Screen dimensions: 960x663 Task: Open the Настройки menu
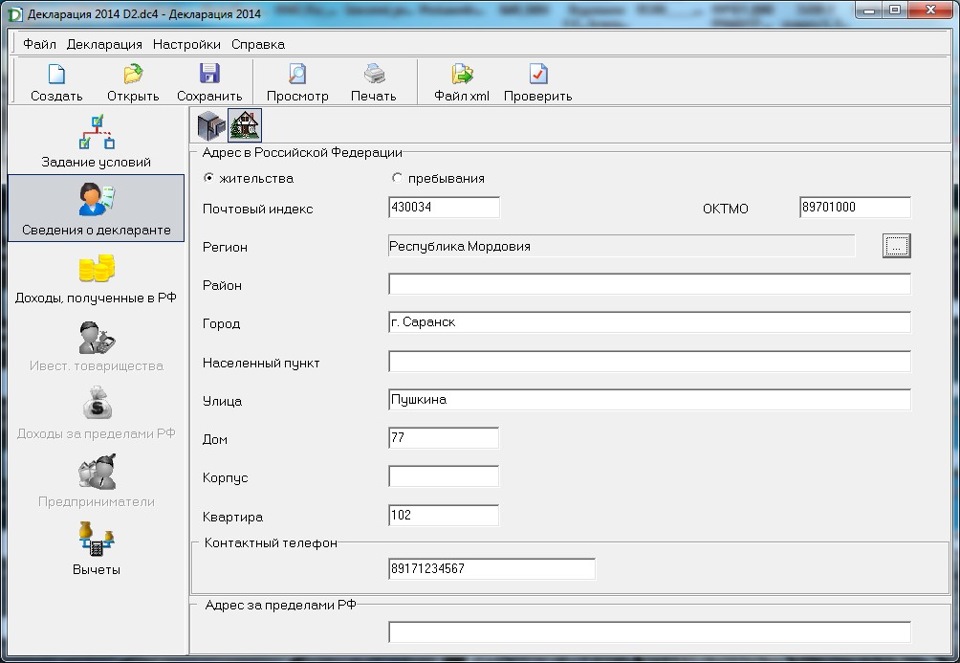(x=187, y=44)
